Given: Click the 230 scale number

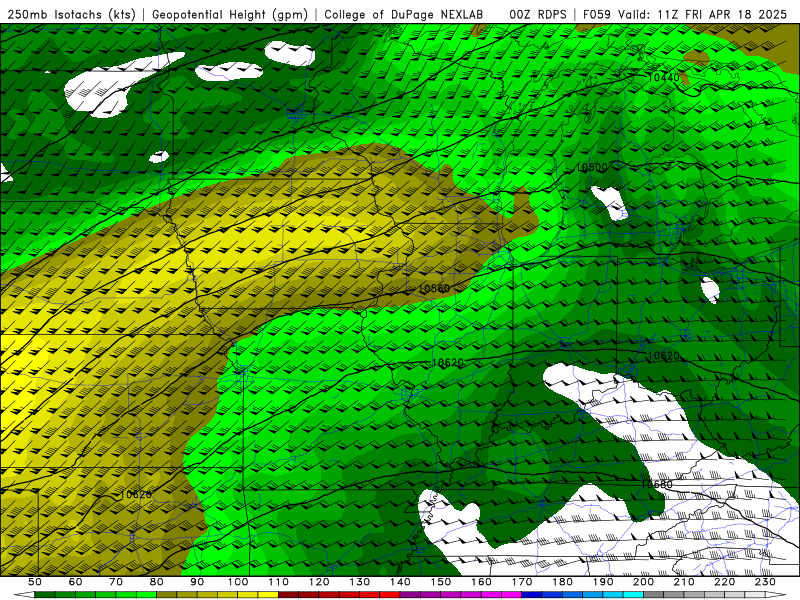Looking at the screenshot, I should (765, 582).
